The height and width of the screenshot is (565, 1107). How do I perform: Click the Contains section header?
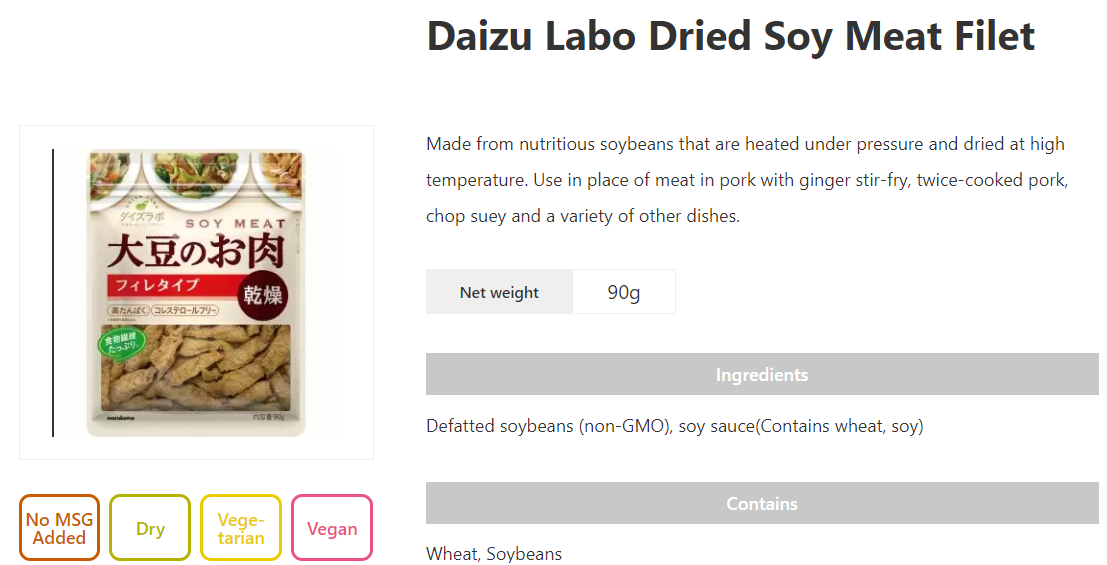tap(762, 503)
